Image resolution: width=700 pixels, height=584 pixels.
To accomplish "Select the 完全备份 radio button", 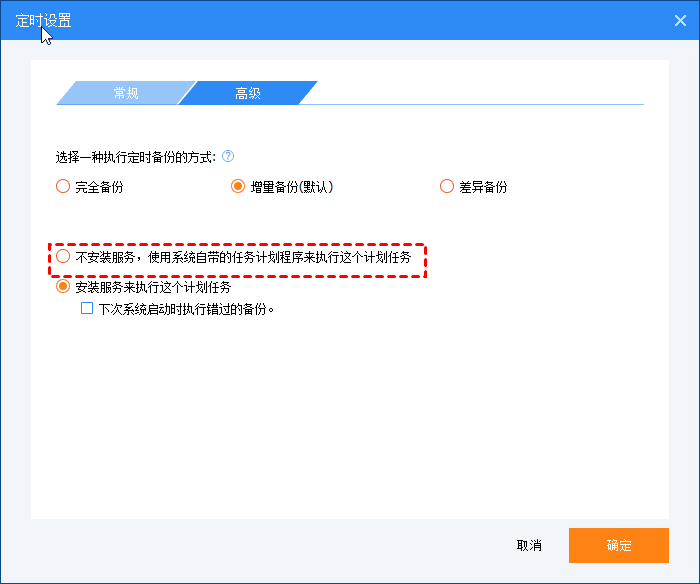I will pos(63,186).
